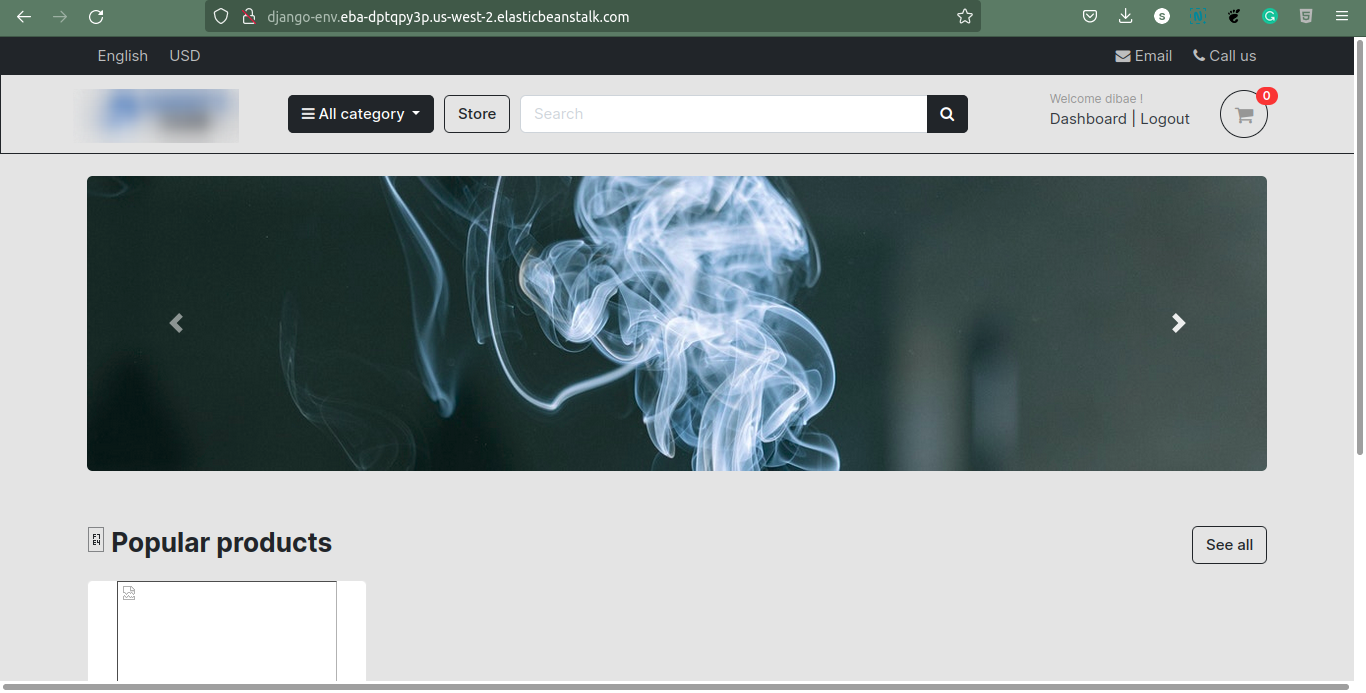Focus the Search input field

coord(724,114)
